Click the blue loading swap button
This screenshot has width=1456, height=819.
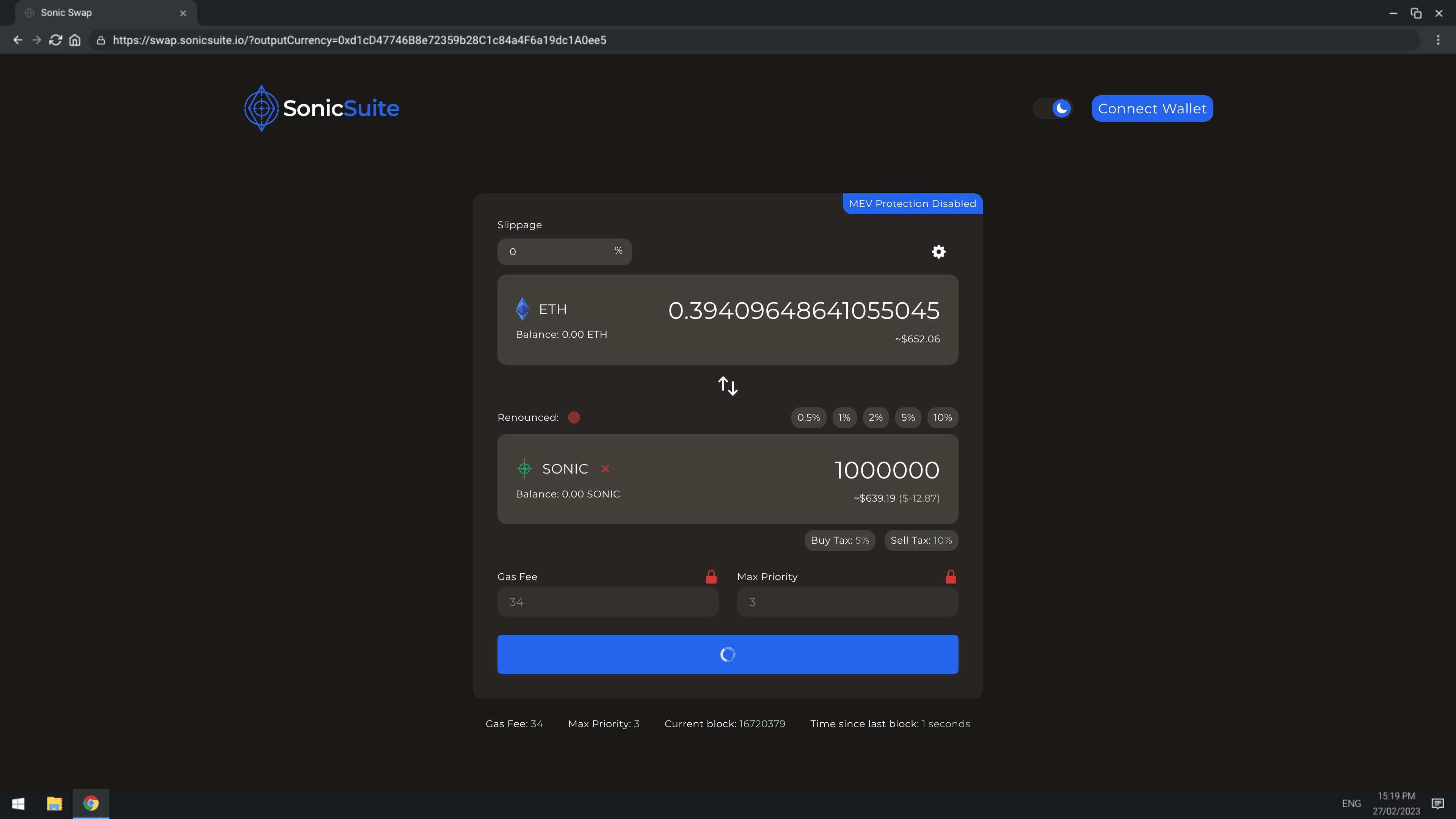pos(728,654)
